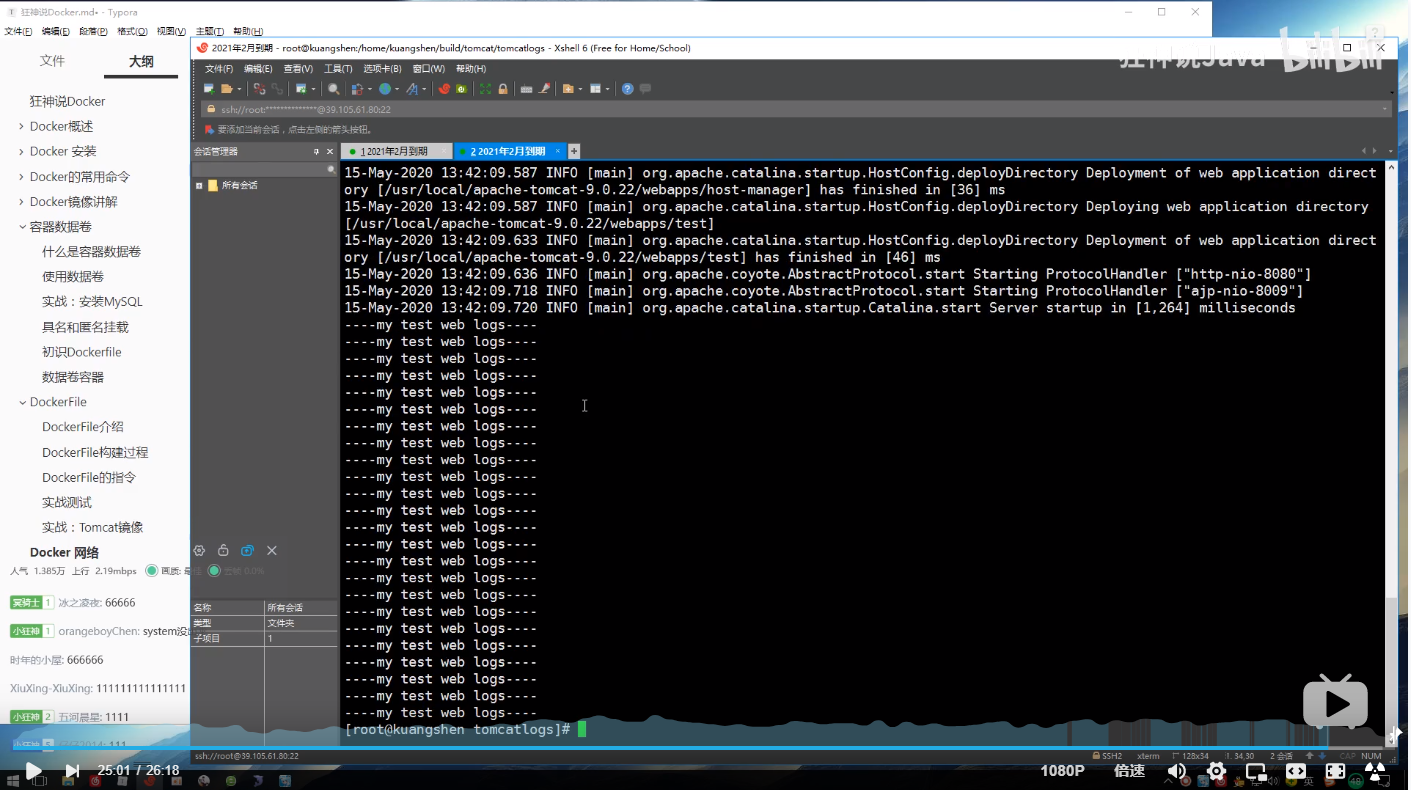
Task: Close the live overlay with X icon
Action: tap(272, 550)
